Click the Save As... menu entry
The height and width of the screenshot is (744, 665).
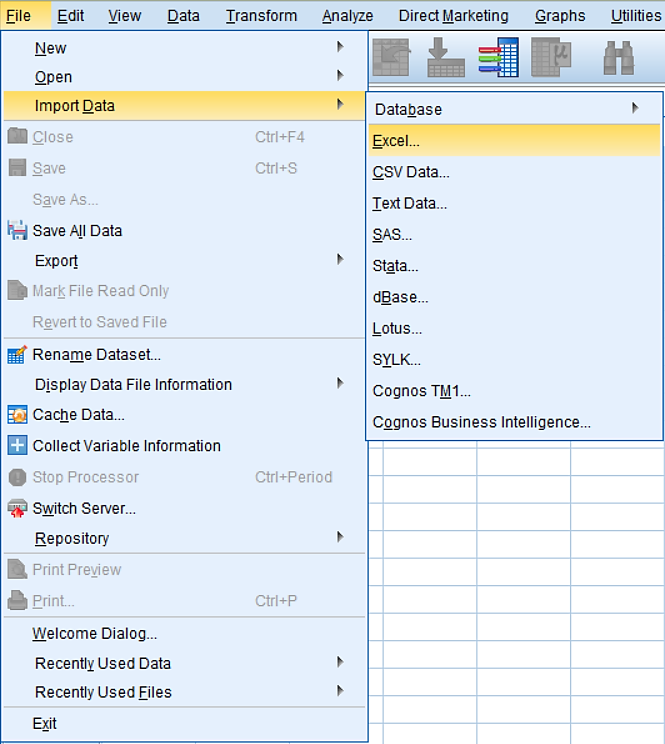point(184,199)
